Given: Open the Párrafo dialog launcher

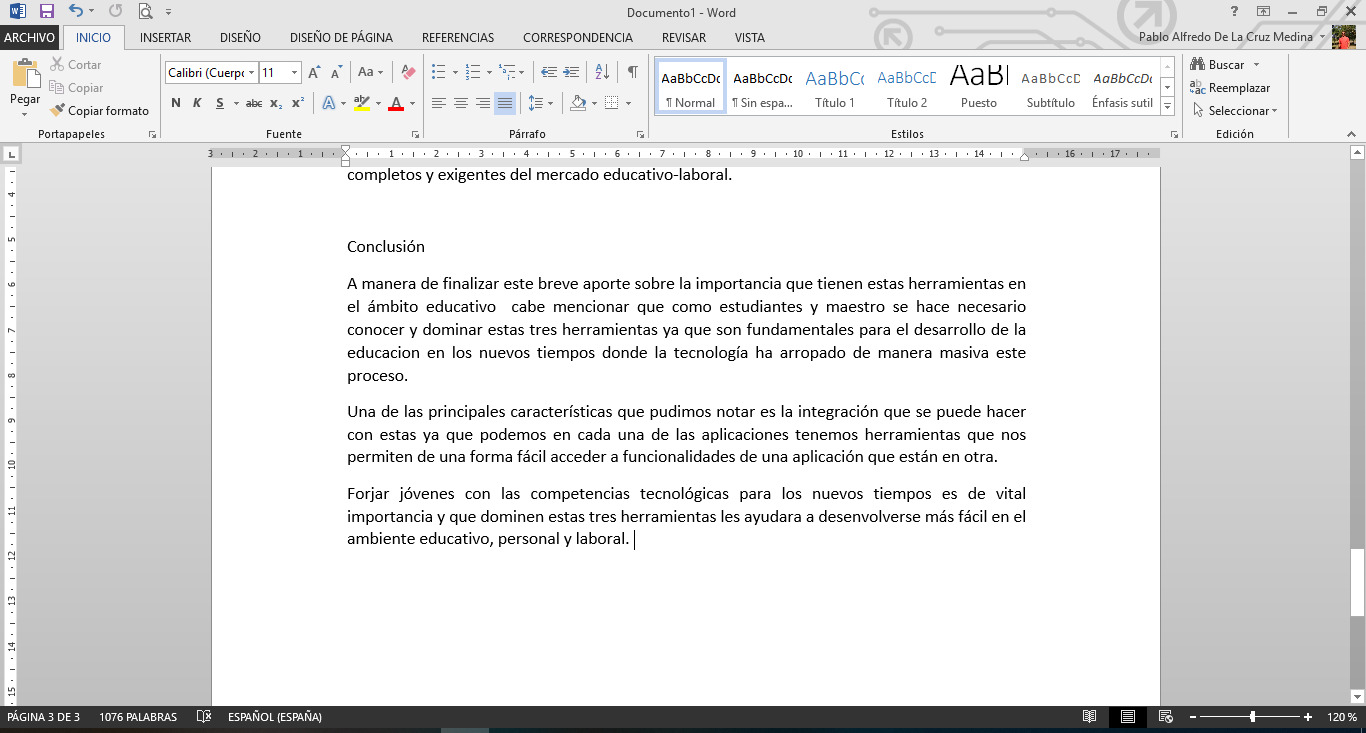Looking at the screenshot, I should point(640,134).
